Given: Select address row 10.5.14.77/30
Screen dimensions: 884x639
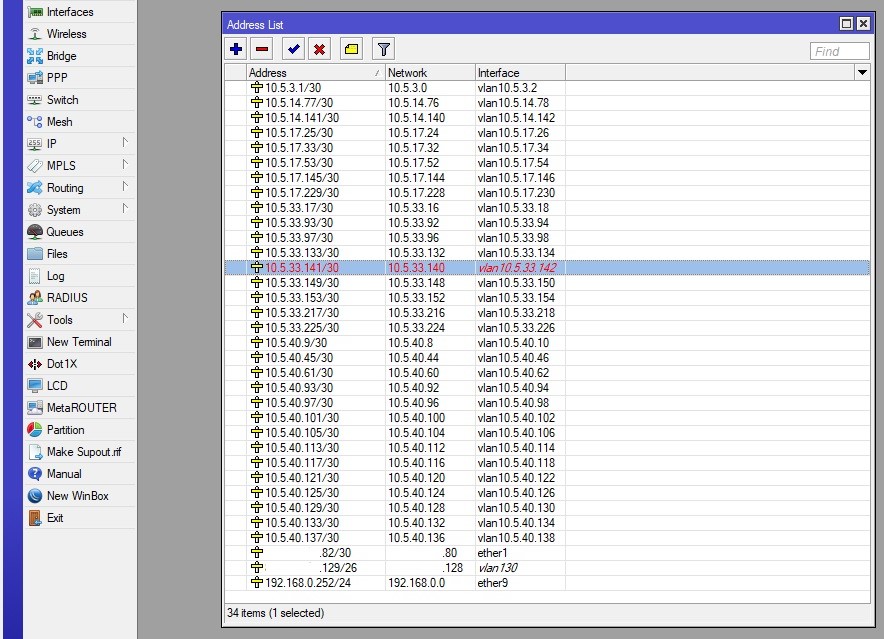Looking at the screenshot, I should click(x=547, y=103).
